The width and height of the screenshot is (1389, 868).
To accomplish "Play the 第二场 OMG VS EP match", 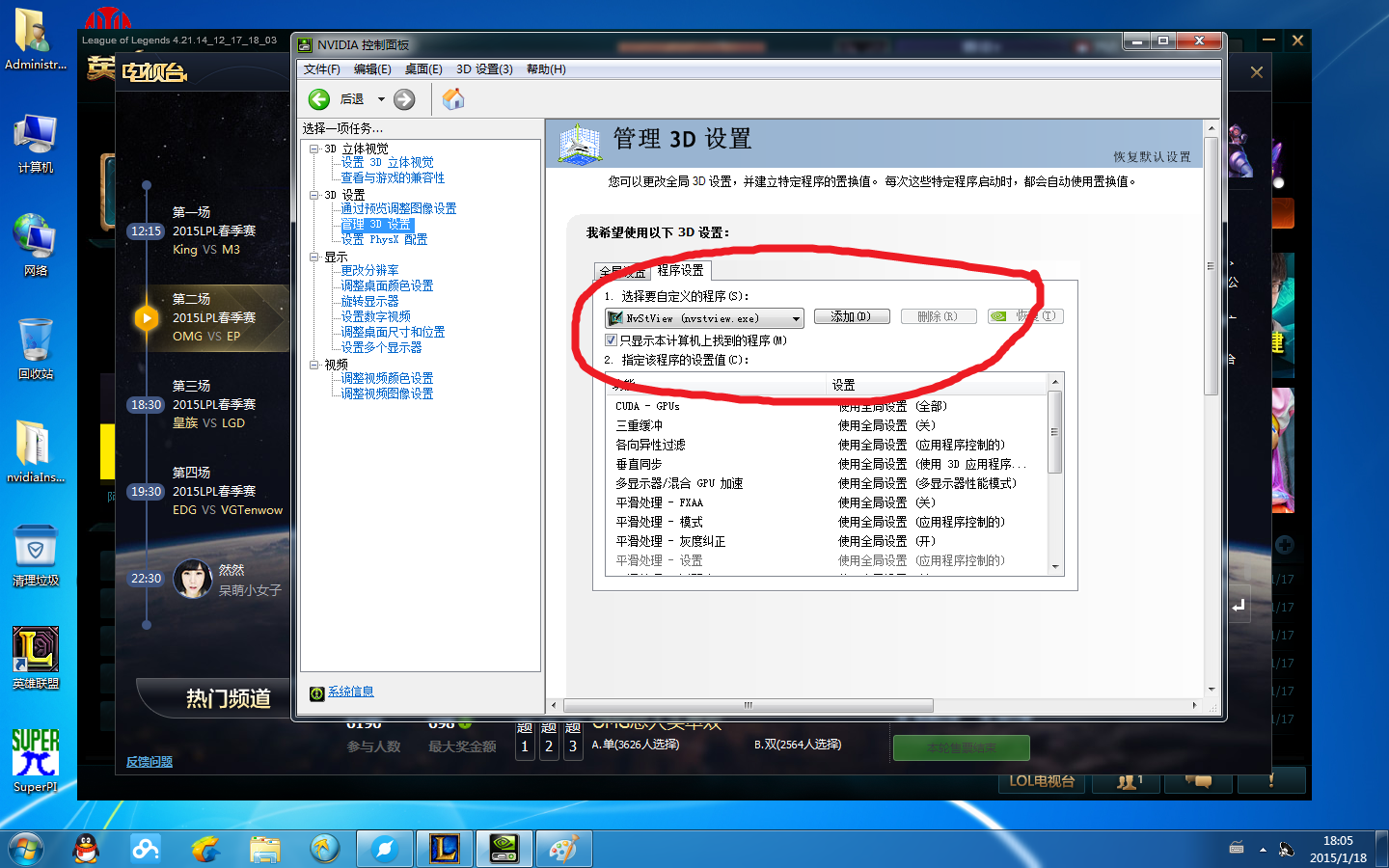I will tap(146, 317).
